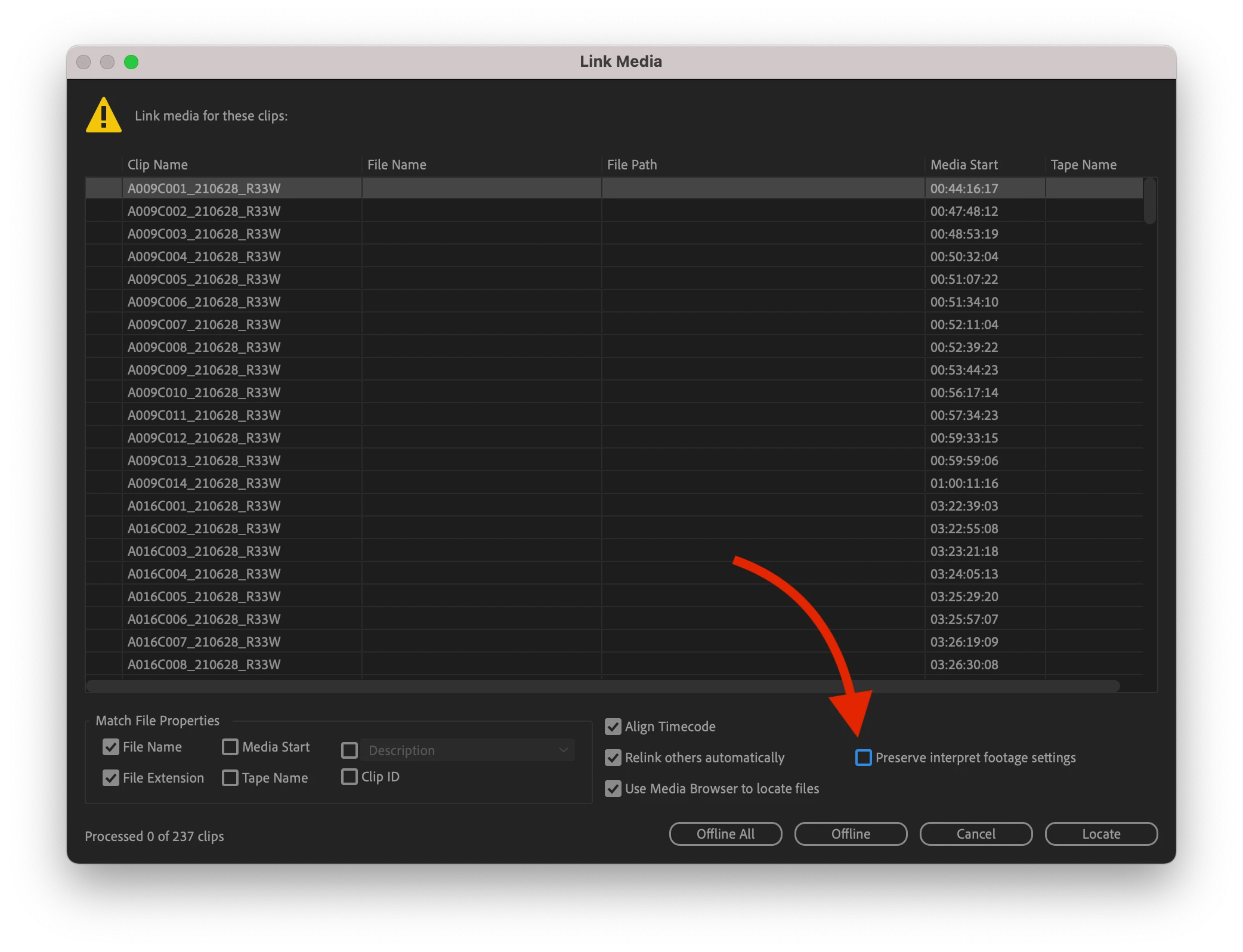Disable Use Media Browser to locate files
This screenshot has height=952, width=1243.
tap(613, 789)
